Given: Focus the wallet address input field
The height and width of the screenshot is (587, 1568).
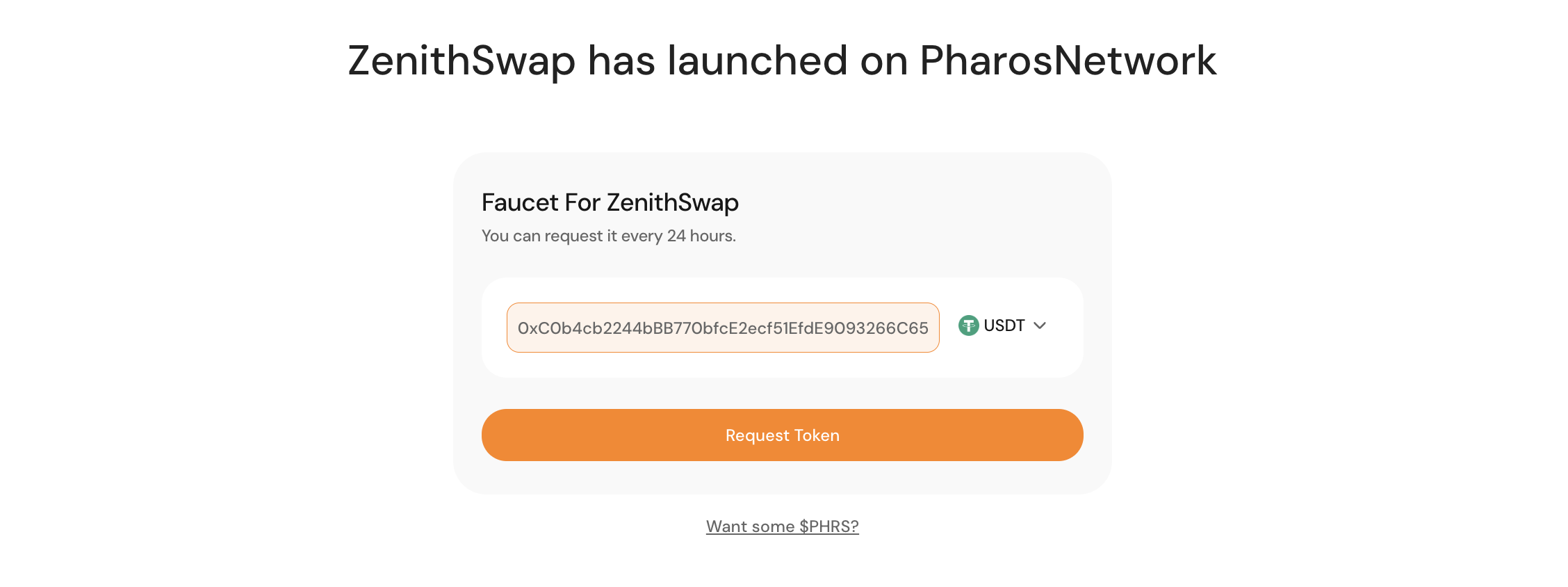Looking at the screenshot, I should tap(723, 328).
